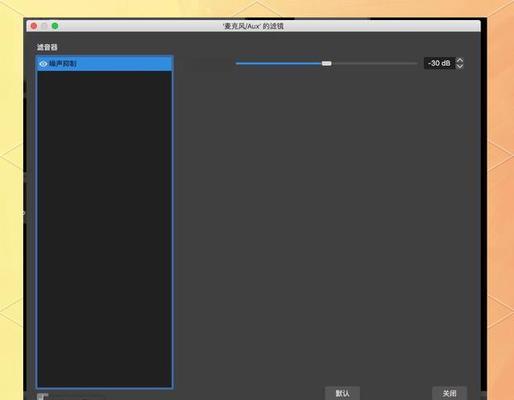
Task: Click the suppression level slider handle
Action: pos(327,63)
